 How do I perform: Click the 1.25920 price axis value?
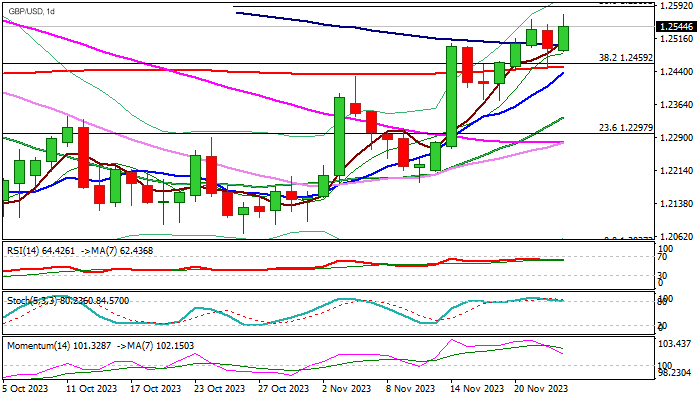[676, 6]
